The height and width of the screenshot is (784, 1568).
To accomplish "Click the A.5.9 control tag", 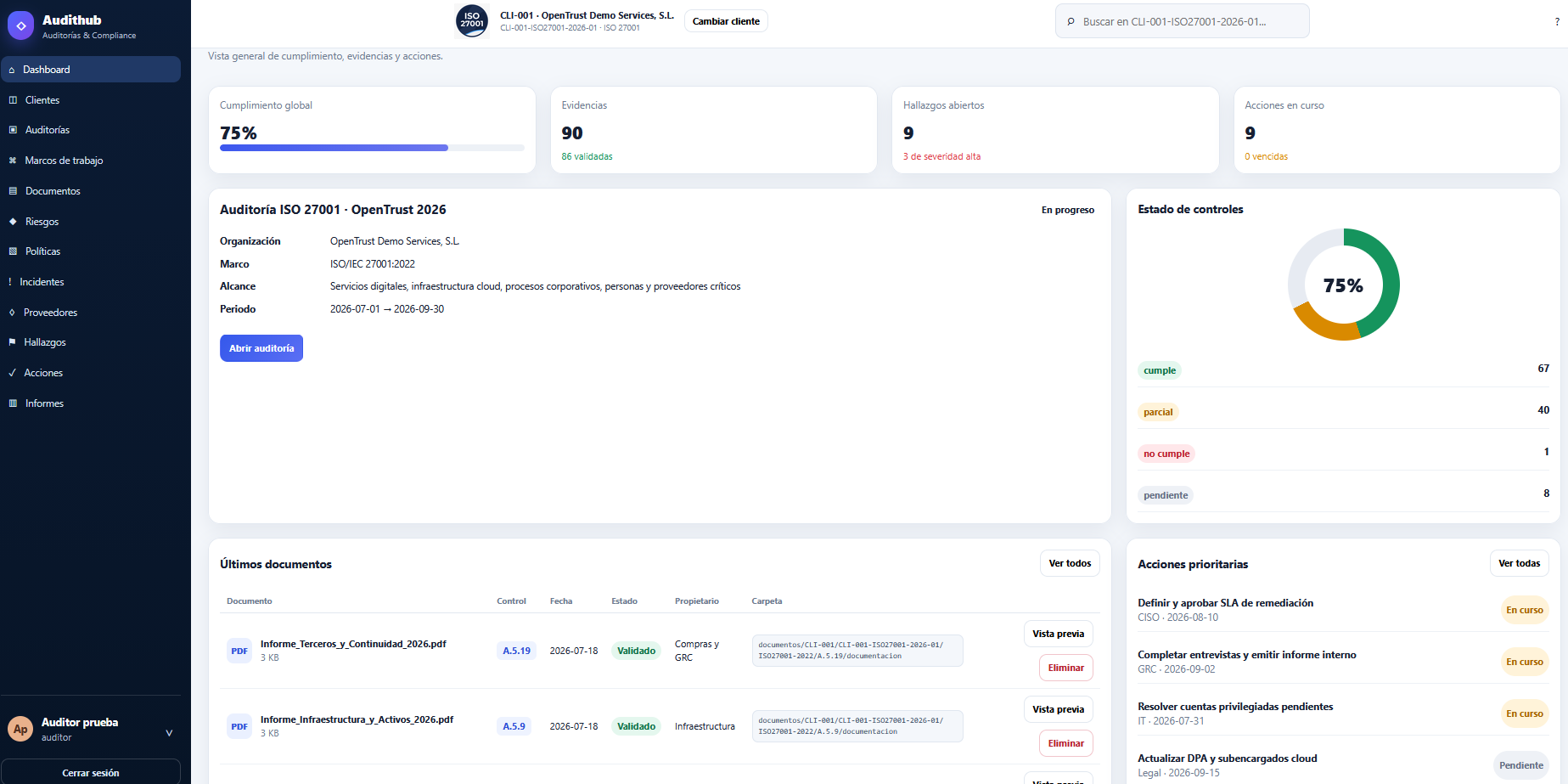I will (x=514, y=726).
